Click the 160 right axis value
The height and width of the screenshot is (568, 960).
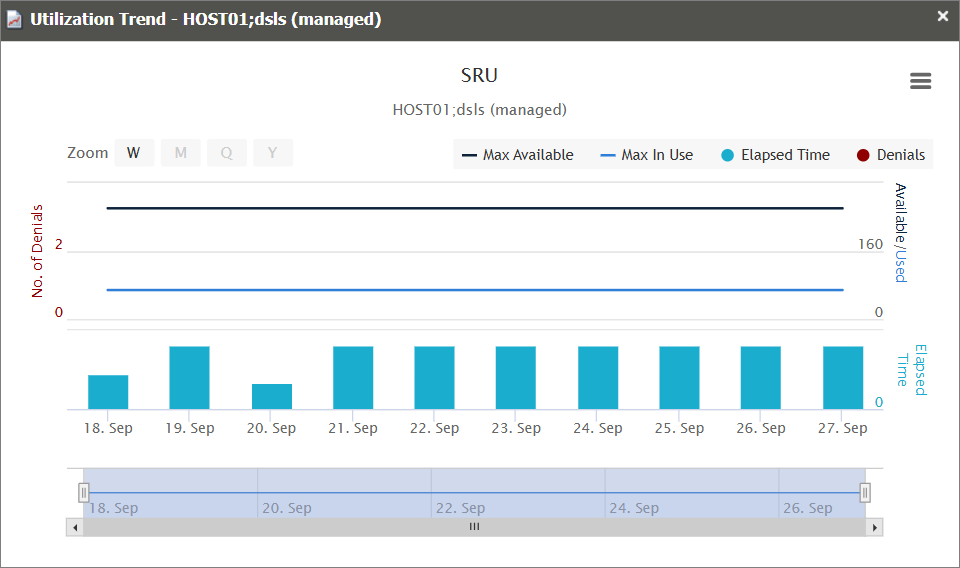point(870,244)
